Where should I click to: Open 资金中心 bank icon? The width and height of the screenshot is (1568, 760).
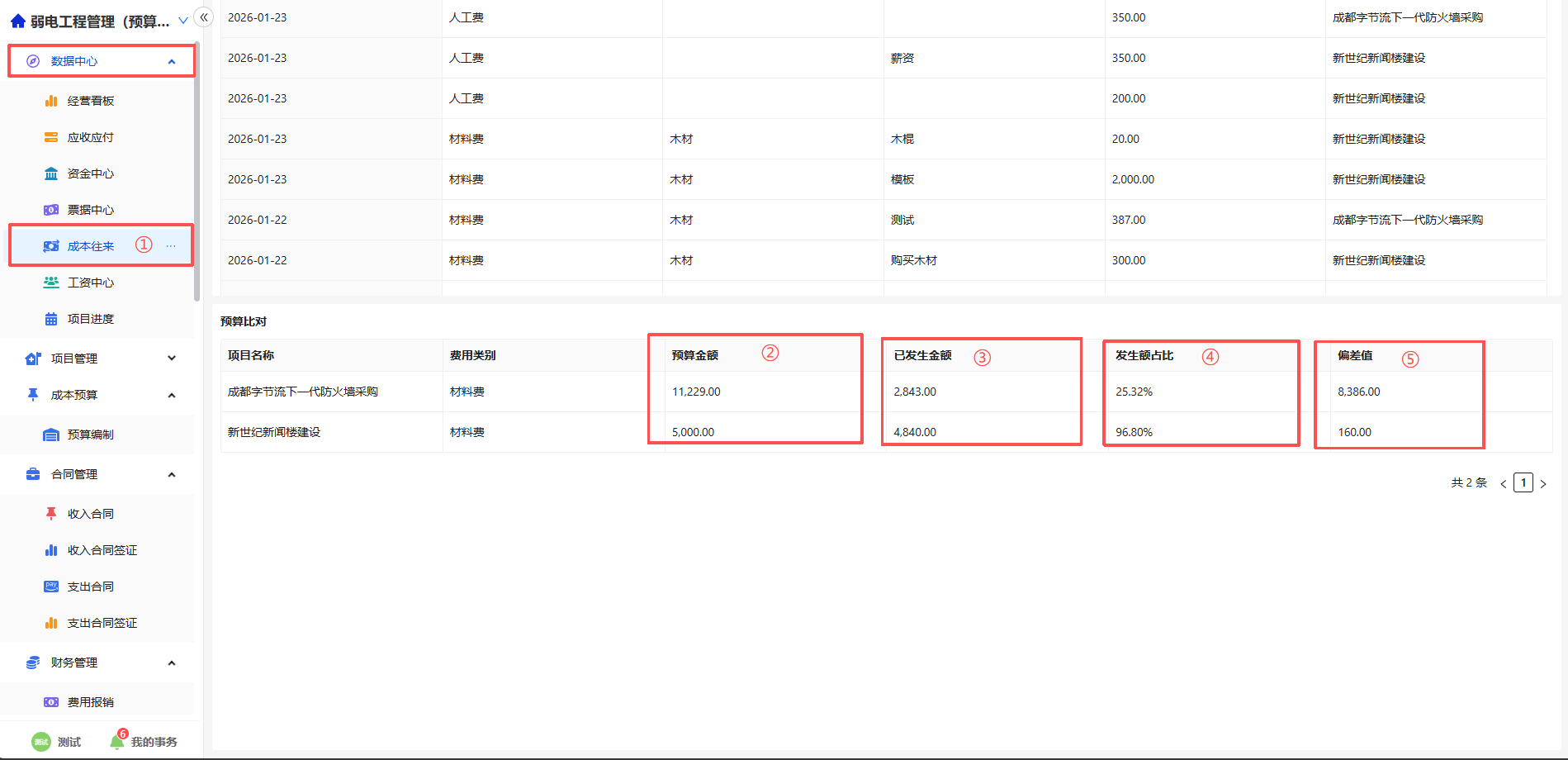pyautogui.click(x=51, y=173)
